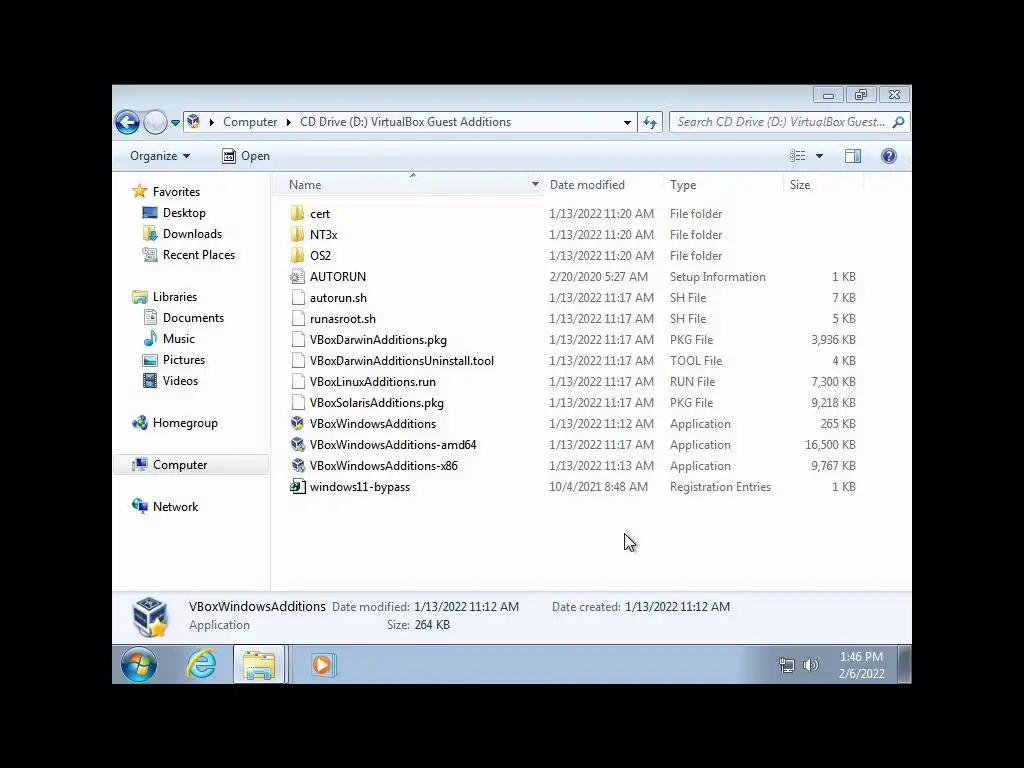This screenshot has width=1024, height=768.
Task: Click Windows Explorer taskbar button
Action: pyautogui.click(x=259, y=665)
